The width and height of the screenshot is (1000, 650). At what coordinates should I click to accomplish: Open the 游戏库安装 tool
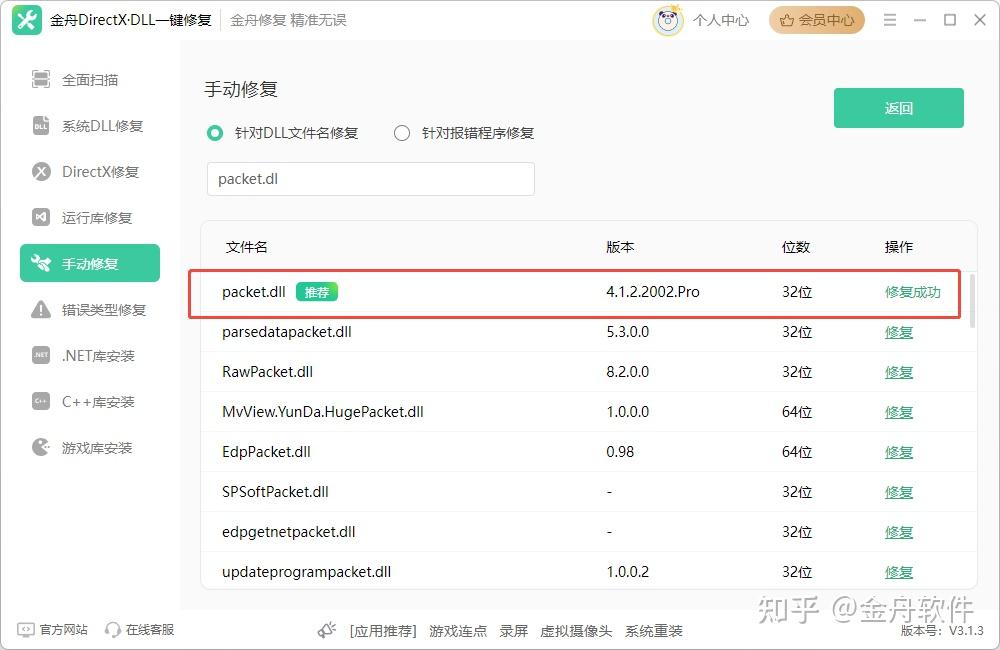(x=90, y=447)
